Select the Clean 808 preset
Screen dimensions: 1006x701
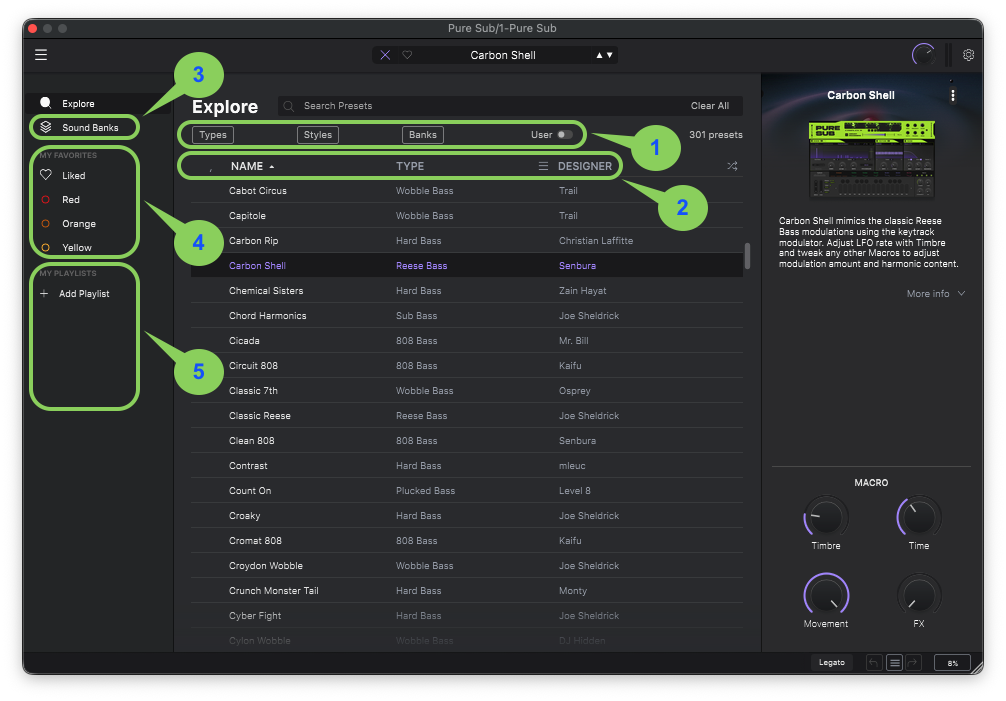(466, 441)
